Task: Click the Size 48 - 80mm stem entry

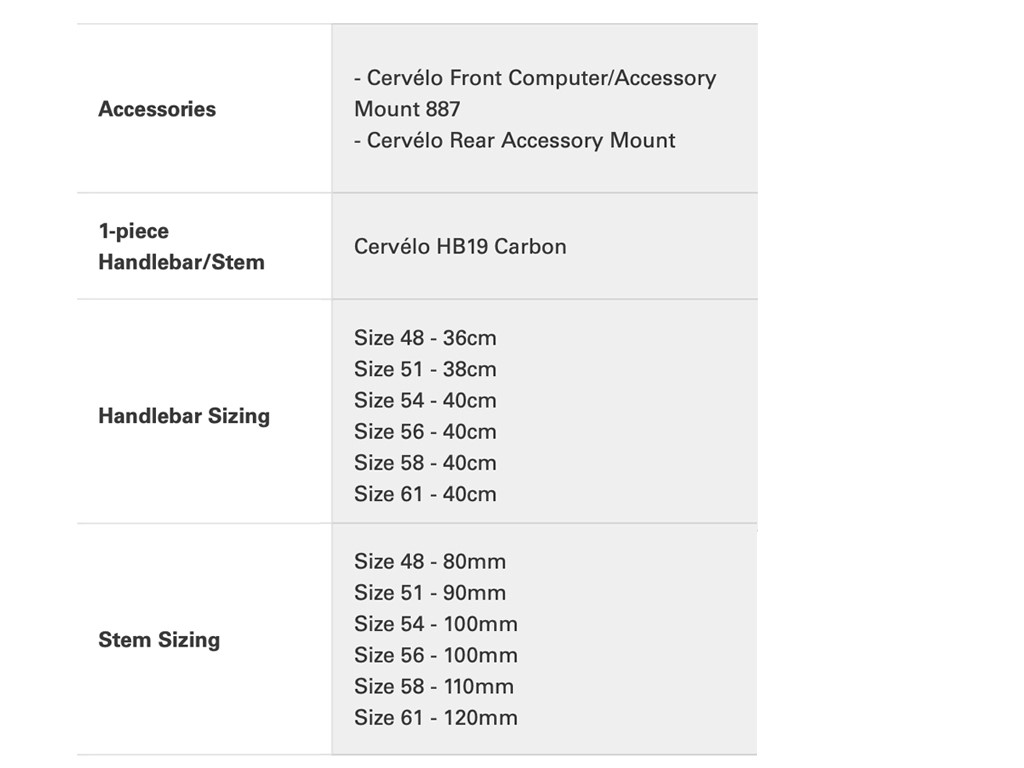Action: pos(430,561)
